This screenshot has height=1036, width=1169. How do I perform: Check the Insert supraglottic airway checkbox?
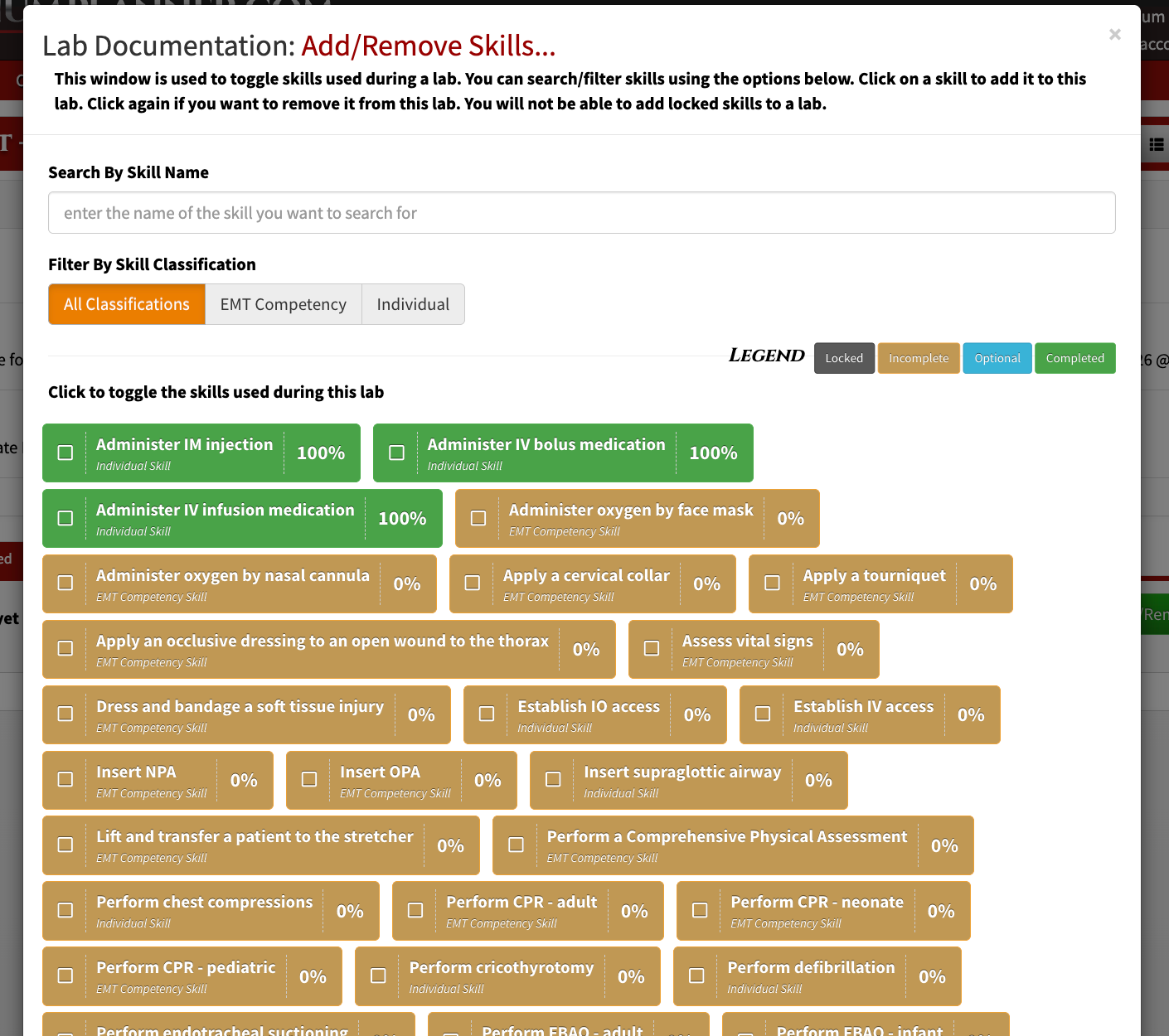click(x=553, y=780)
